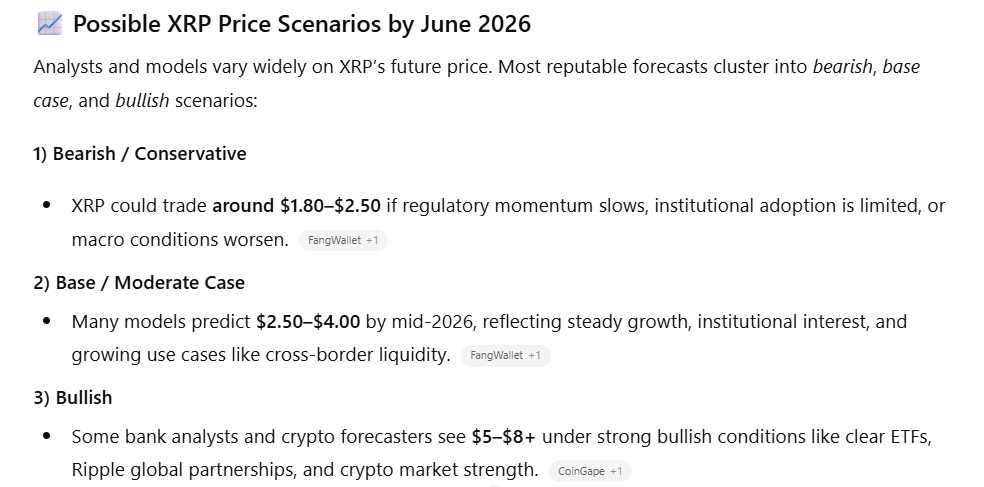Click the bold "$1.80–$2.50" price range
The image size is (984, 487).
coord(330,206)
